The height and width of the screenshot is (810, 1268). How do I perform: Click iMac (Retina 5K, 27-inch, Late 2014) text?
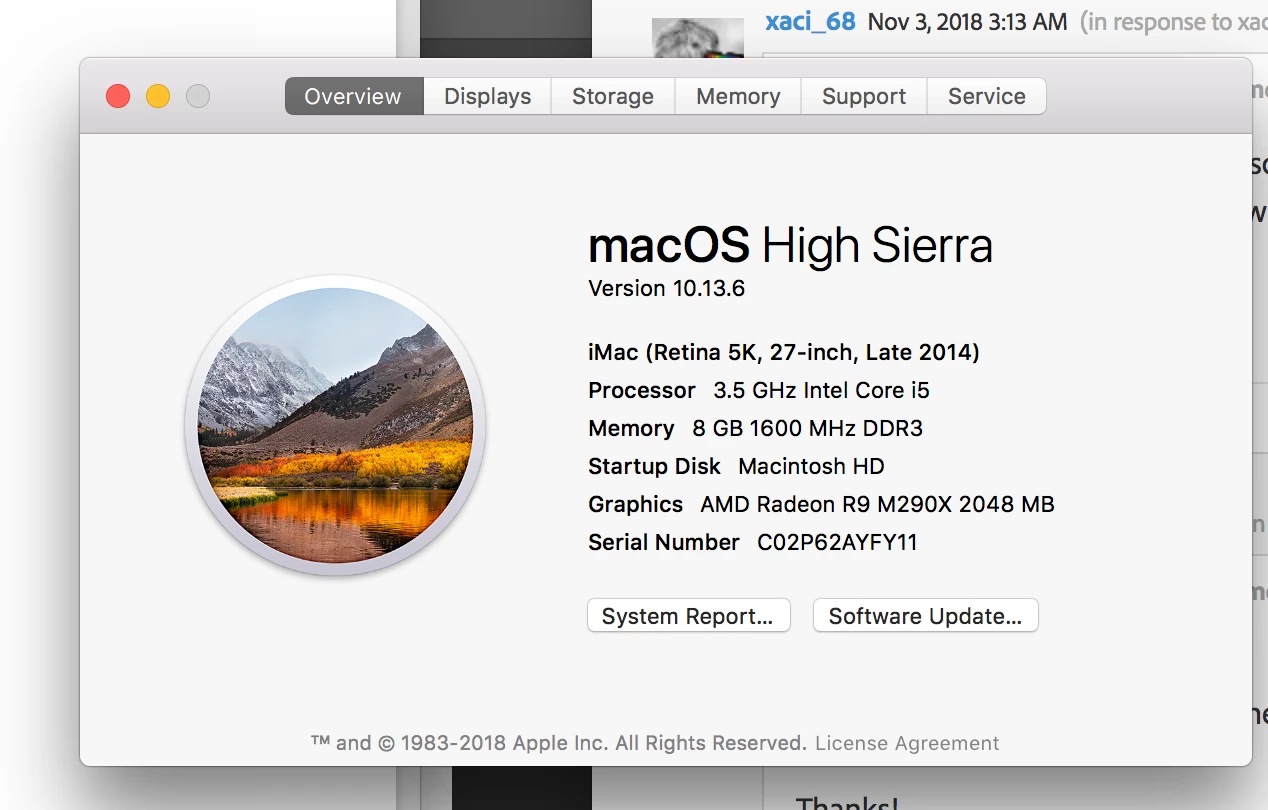tap(784, 352)
